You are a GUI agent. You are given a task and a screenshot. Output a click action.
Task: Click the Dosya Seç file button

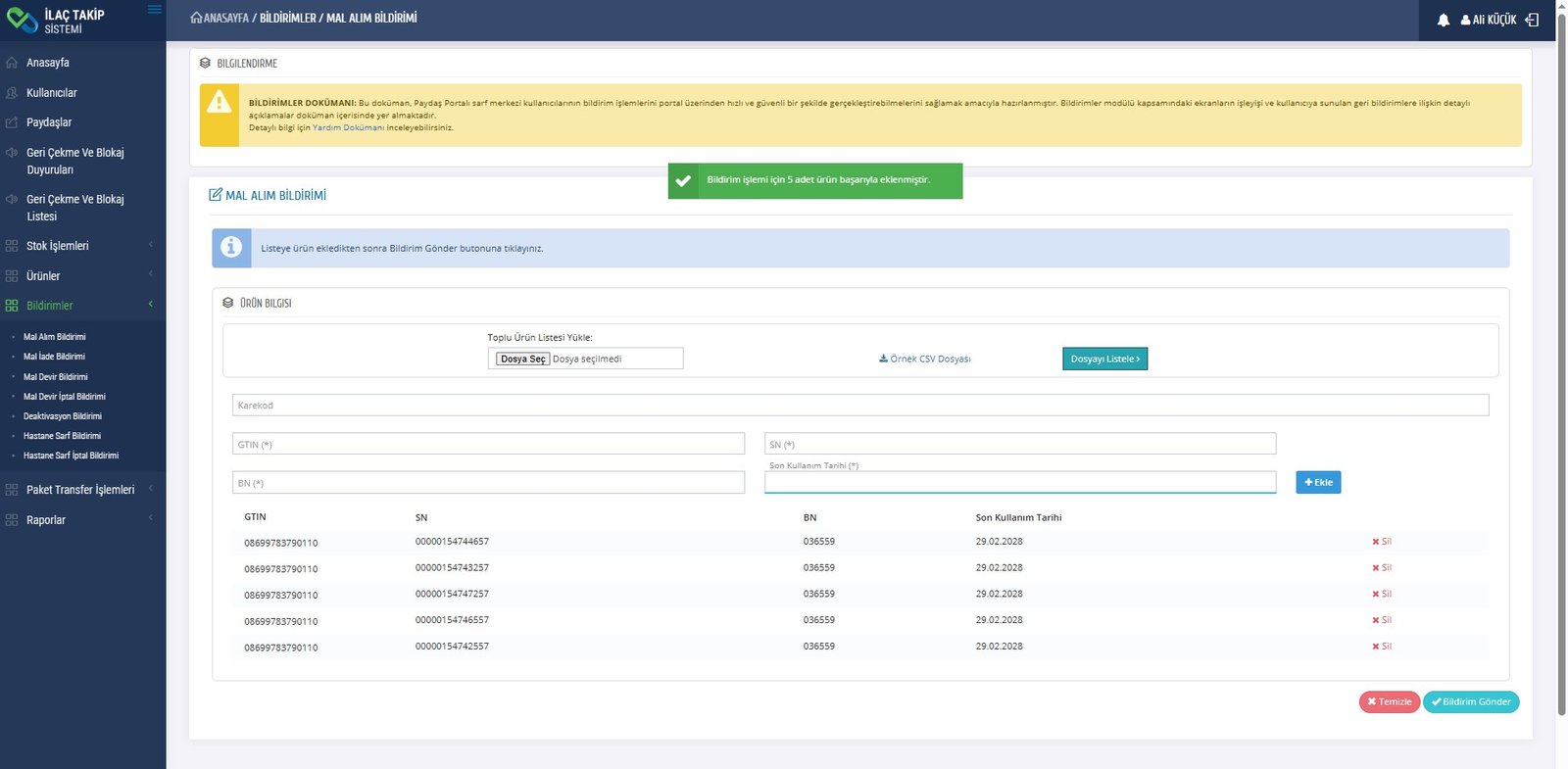pyautogui.click(x=522, y=360)
